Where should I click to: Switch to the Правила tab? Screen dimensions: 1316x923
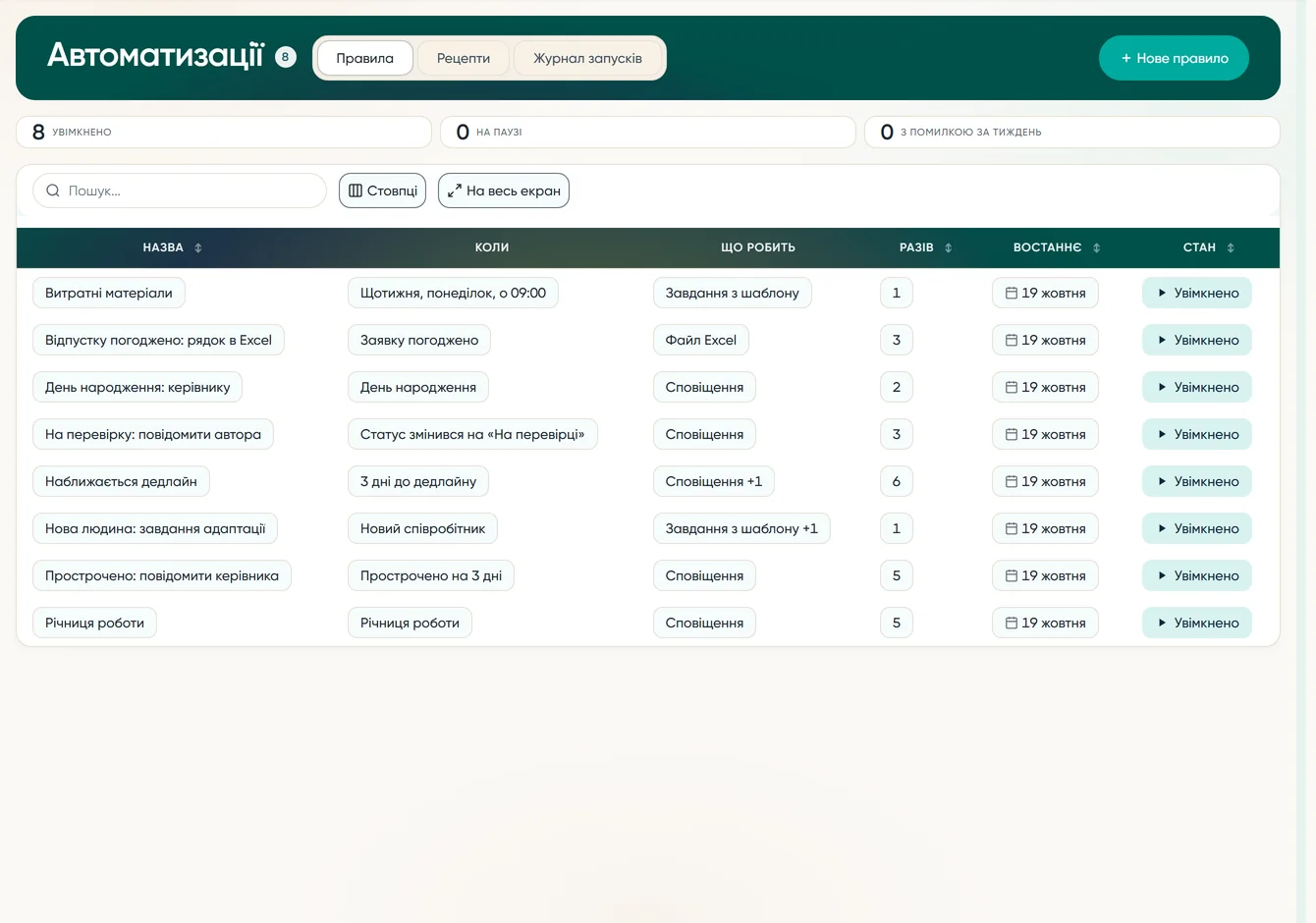pyautogui.click(x=365, y=58)
